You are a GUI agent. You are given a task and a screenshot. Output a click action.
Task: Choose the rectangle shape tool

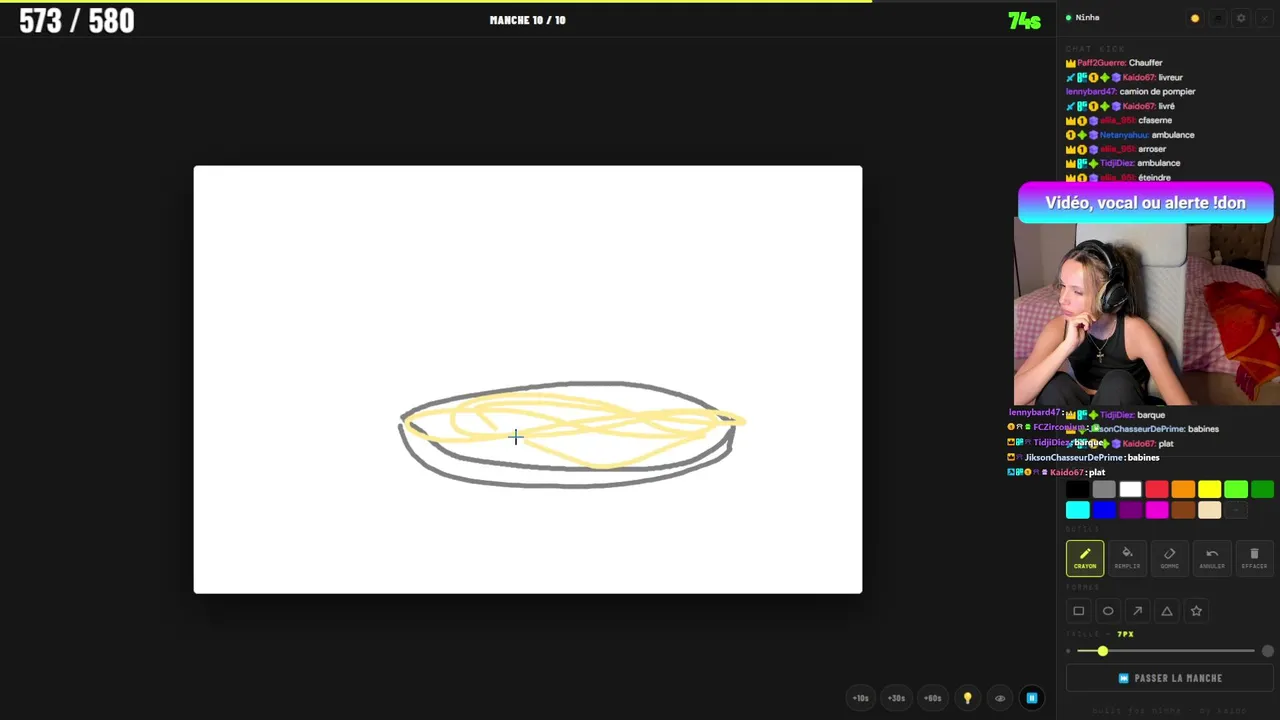click(x=1079, y=611)
